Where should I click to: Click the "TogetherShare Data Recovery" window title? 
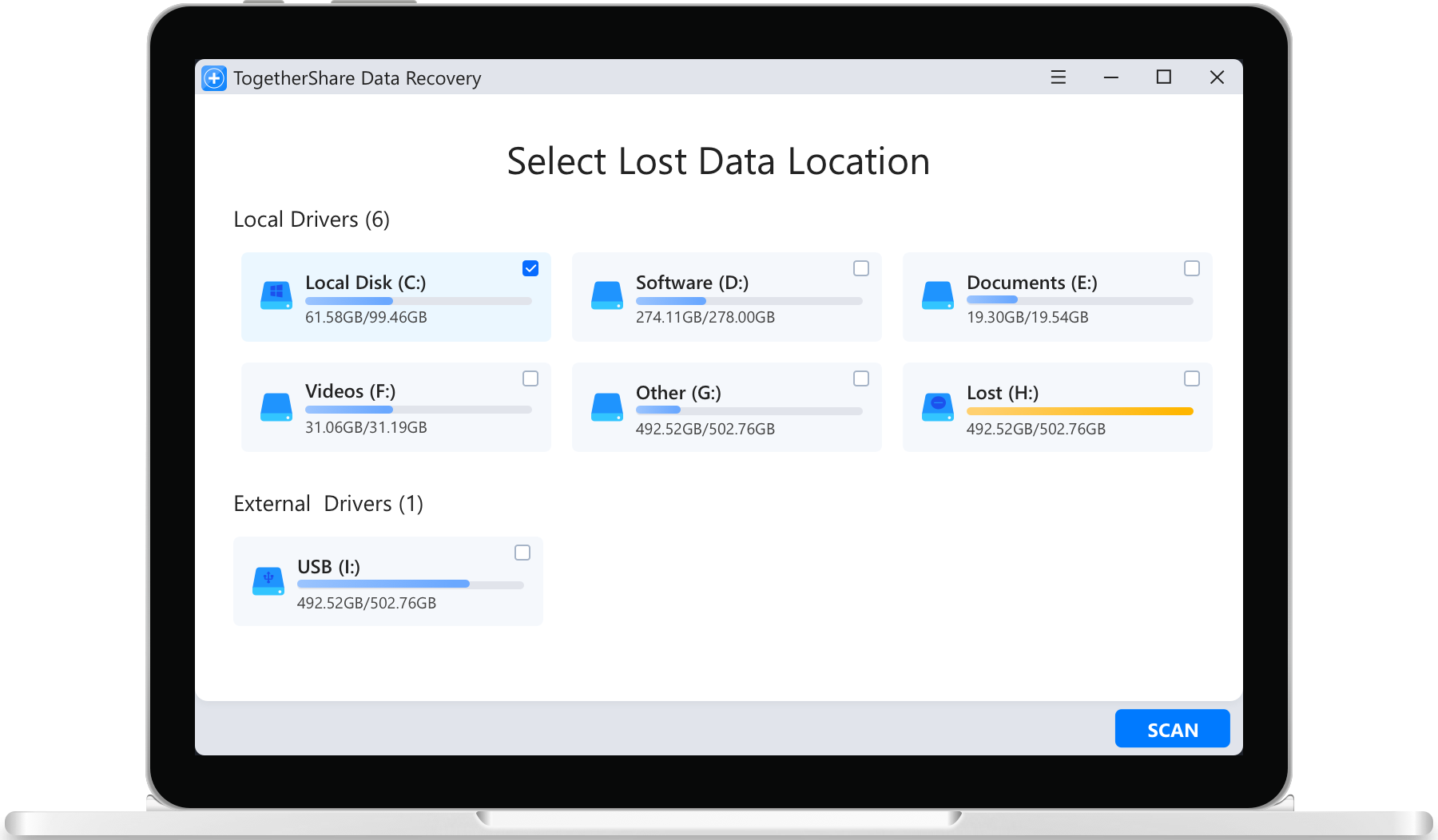[x=357, y=78]
